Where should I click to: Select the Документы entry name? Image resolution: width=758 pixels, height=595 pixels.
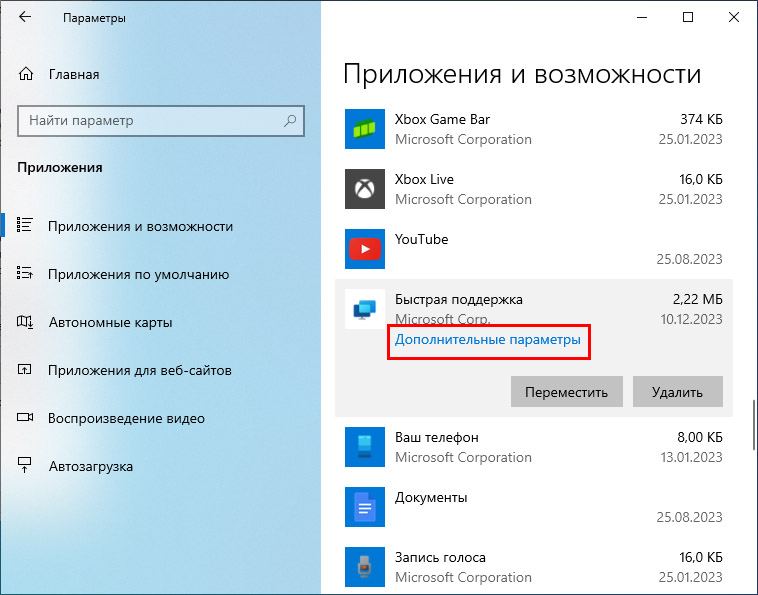[431, 497]
